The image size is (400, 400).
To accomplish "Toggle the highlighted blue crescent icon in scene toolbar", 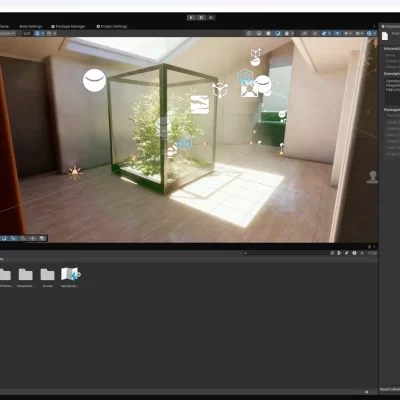I will coord(278,33).
